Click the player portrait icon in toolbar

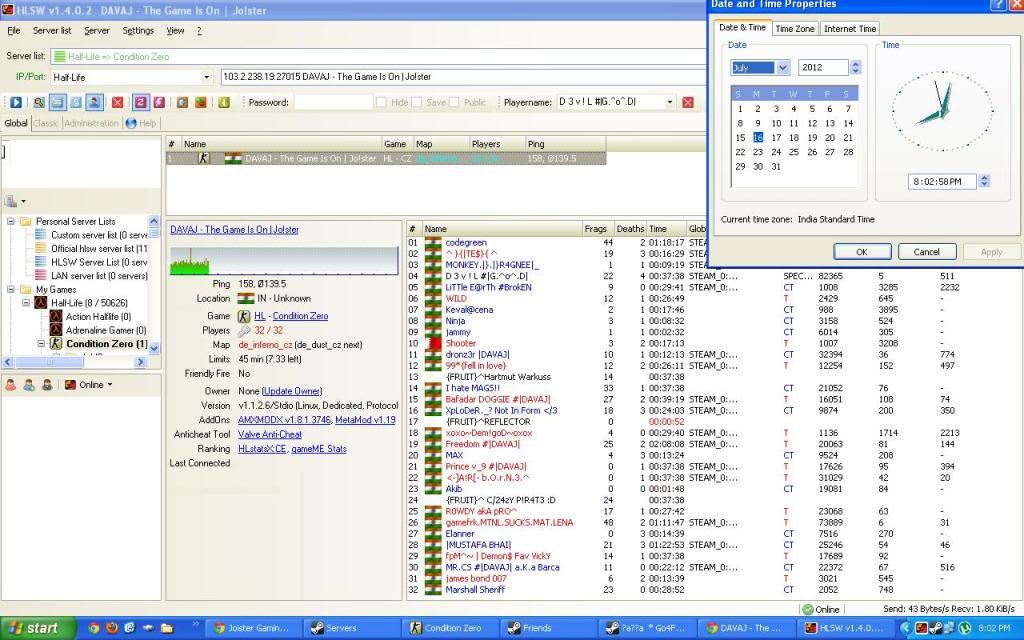(95, 103)
